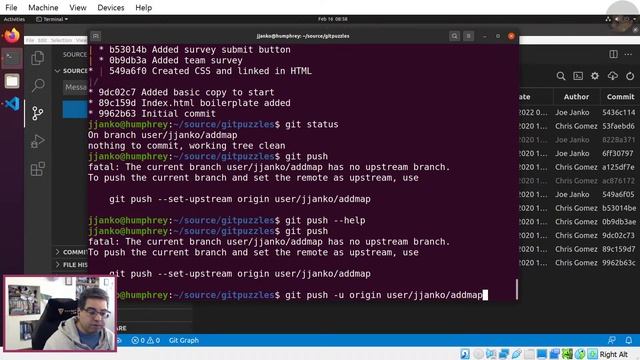Click the Commit column header
The width and height of the screenshot is (640, 360).
pos(620,97)
